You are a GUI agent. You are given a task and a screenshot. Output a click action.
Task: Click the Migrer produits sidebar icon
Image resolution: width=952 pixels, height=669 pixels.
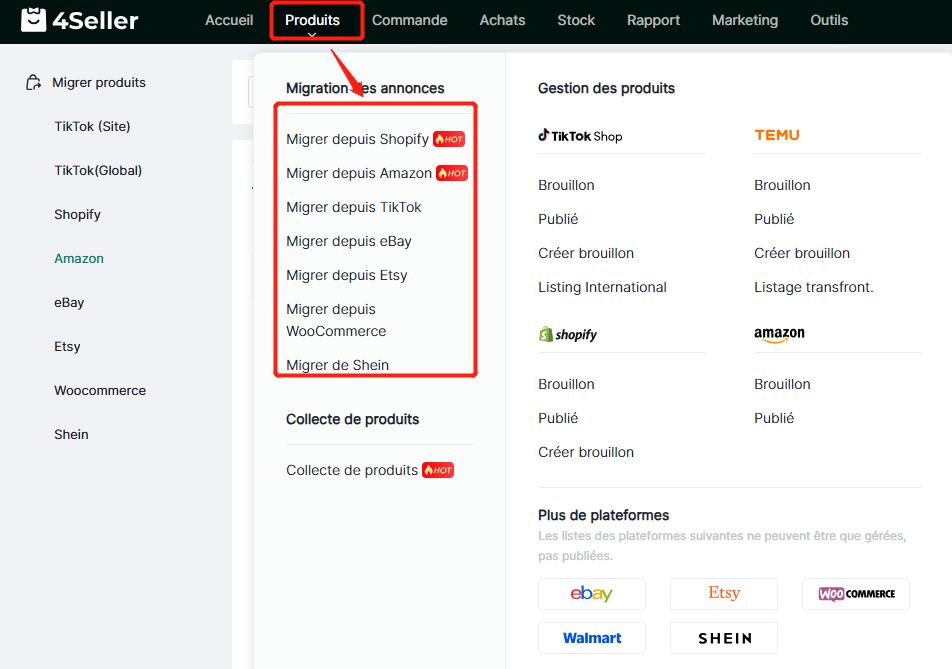pyautogui.click(x=33, y=83)
